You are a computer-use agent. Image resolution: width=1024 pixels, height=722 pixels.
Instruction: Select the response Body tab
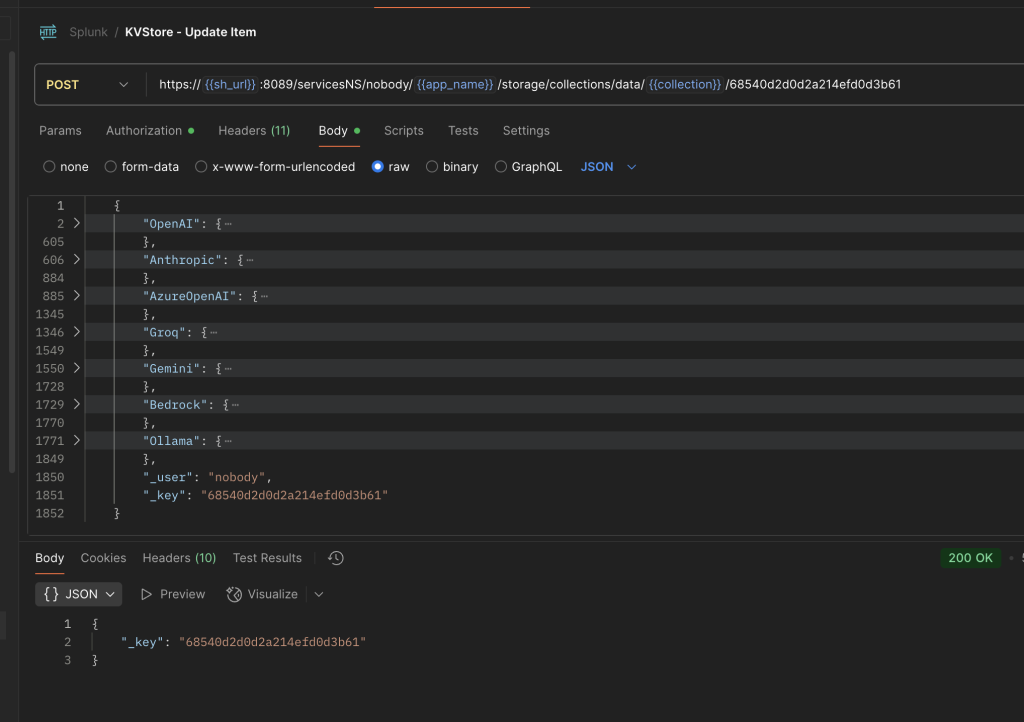[x=50, y=558]
